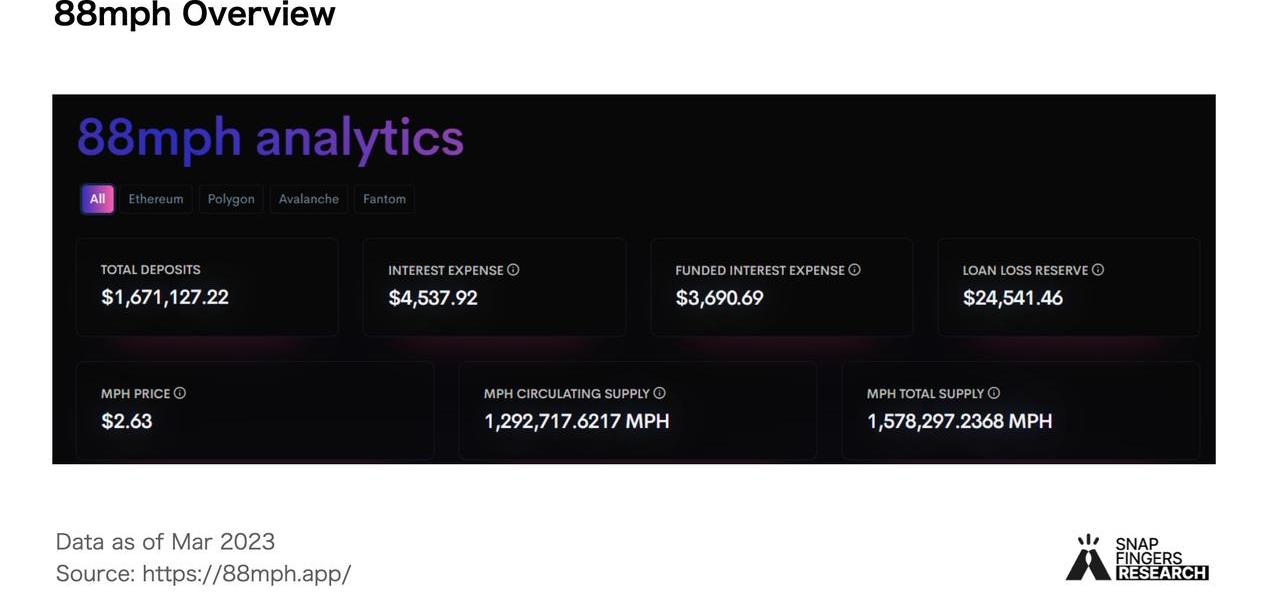The image size is (1280, 603).
Task: Select the All networks filter
Action: pos(97,199)
